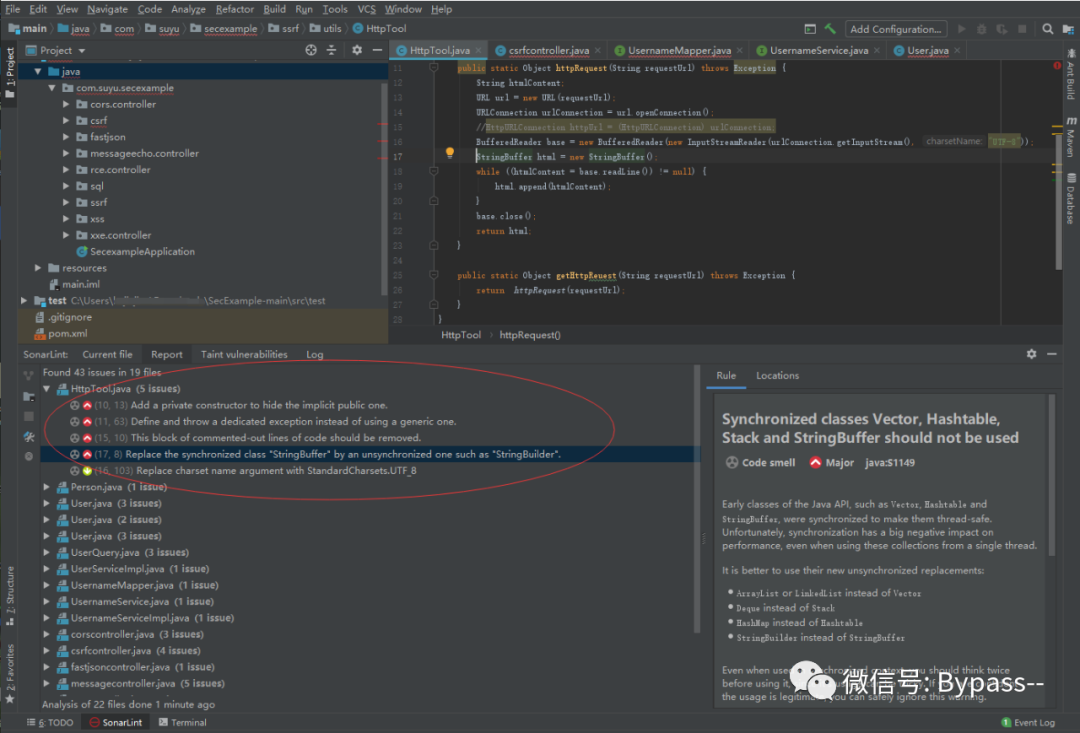This screenshot has height=733, width=1080.
Task: Click the Rule description scrollbar
Action: click(x=1052, y=475)
